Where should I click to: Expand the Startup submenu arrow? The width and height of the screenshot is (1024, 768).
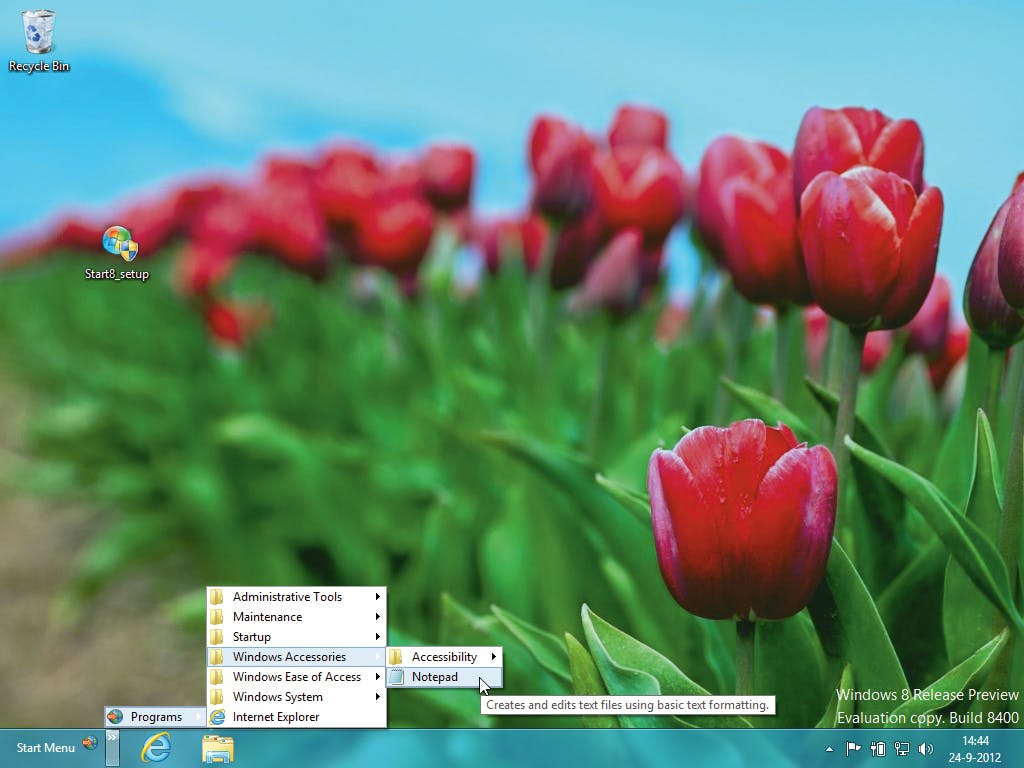click(x=377, y=637)
